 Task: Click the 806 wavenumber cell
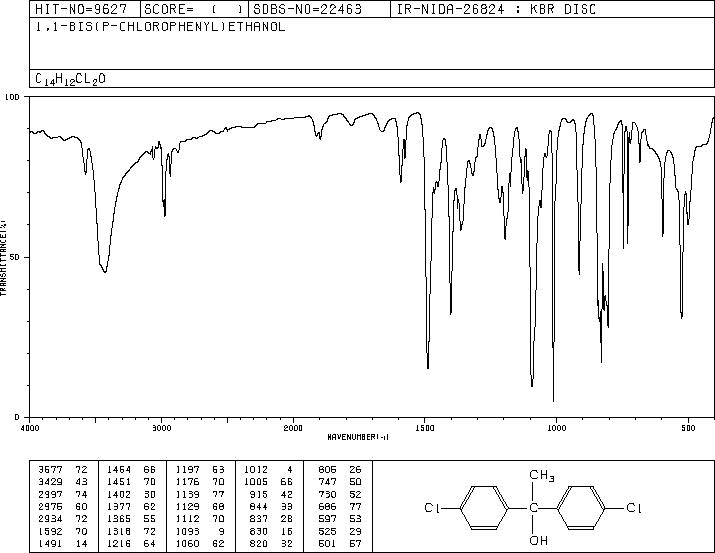click(x=327, y=470)
